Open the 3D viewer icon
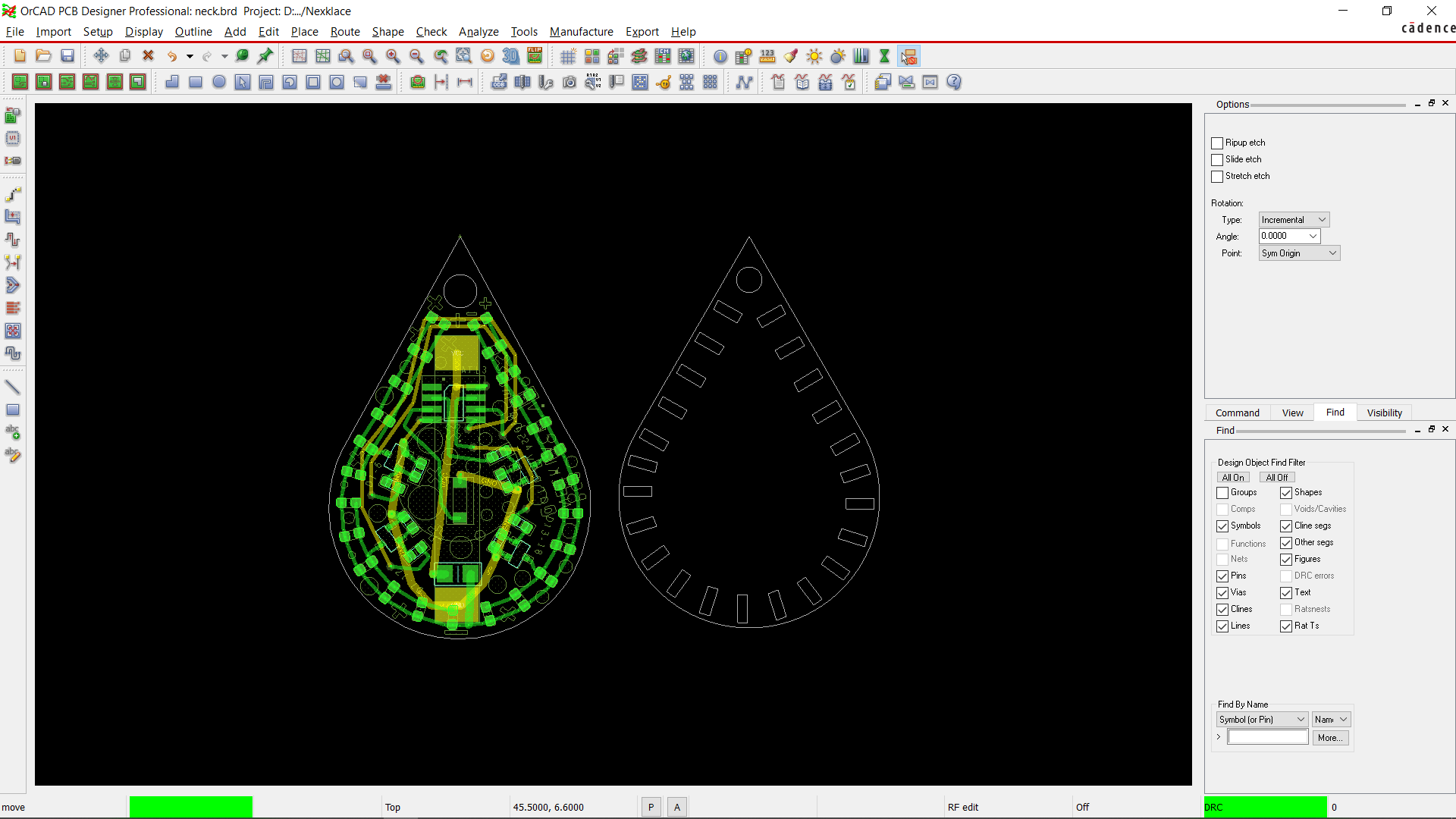The height and width of the screenshot is (819, 1456). pos(511,56)
